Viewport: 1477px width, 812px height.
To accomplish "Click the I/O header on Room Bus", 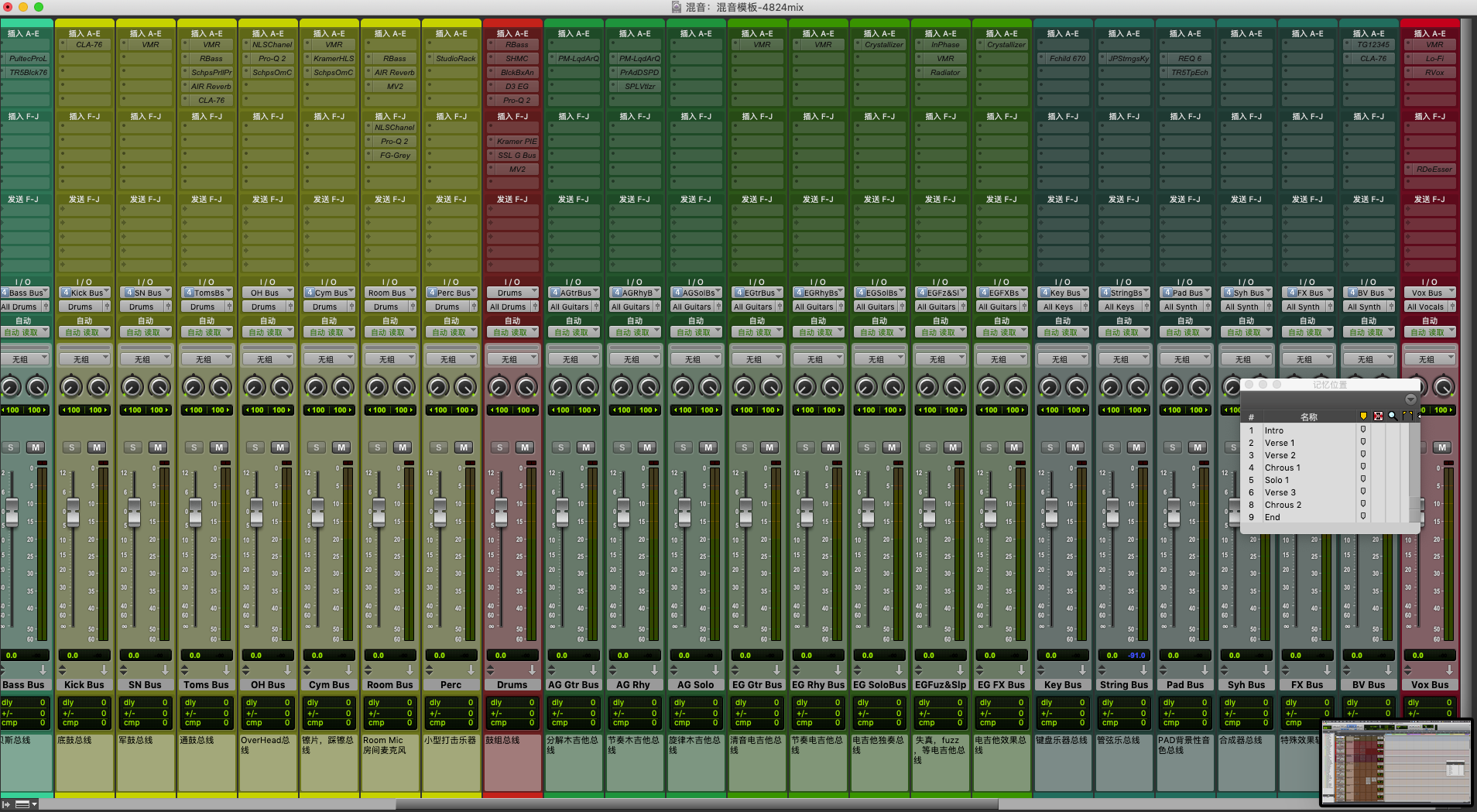I will pos(390,282).
